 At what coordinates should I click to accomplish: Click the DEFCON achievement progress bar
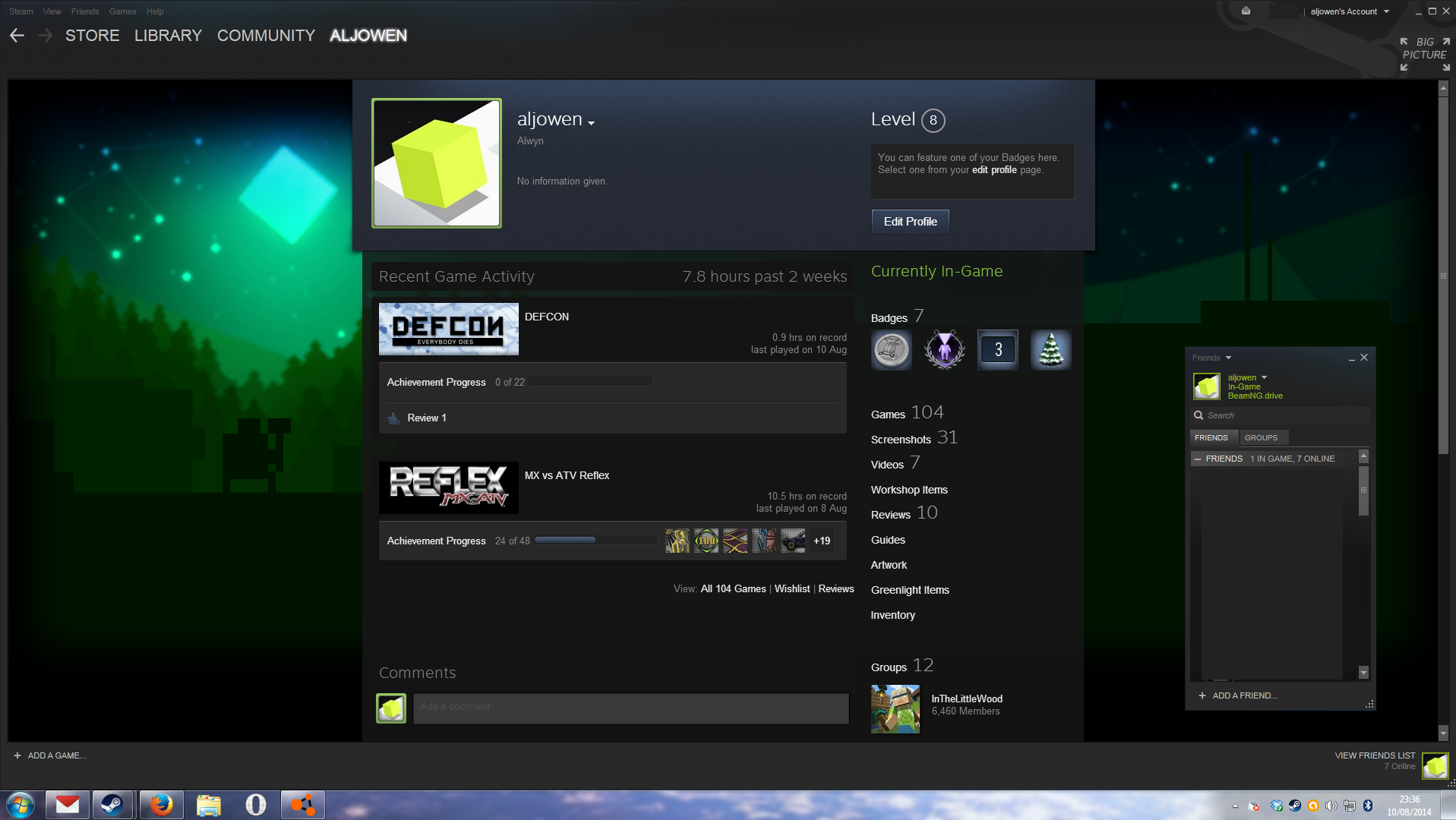[x=591, y=382]
